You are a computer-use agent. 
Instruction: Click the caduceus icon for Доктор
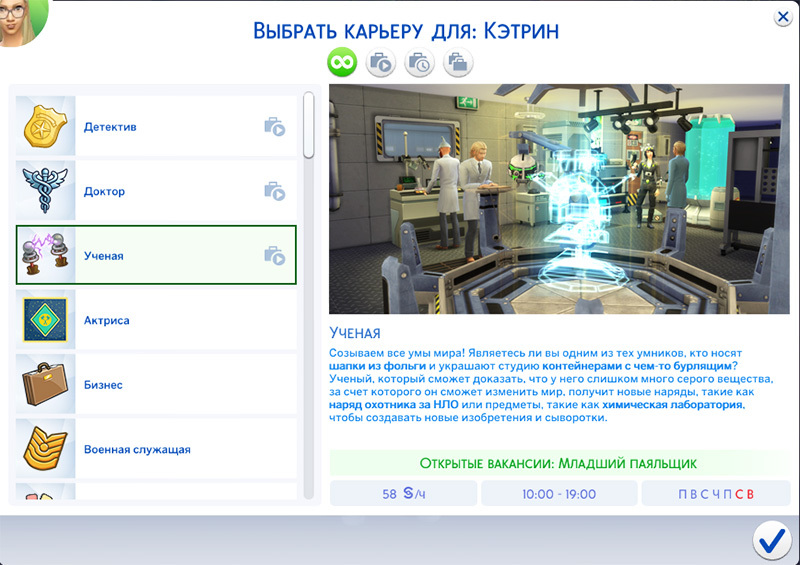click(45, 190)
